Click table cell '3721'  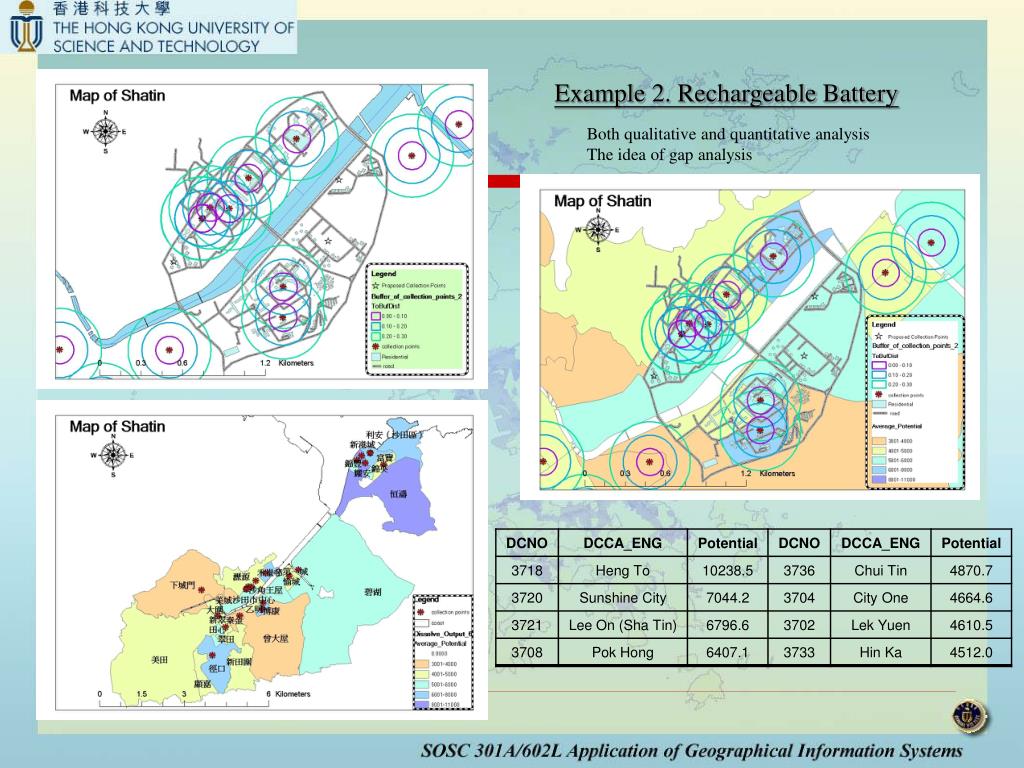pos(526,626)
